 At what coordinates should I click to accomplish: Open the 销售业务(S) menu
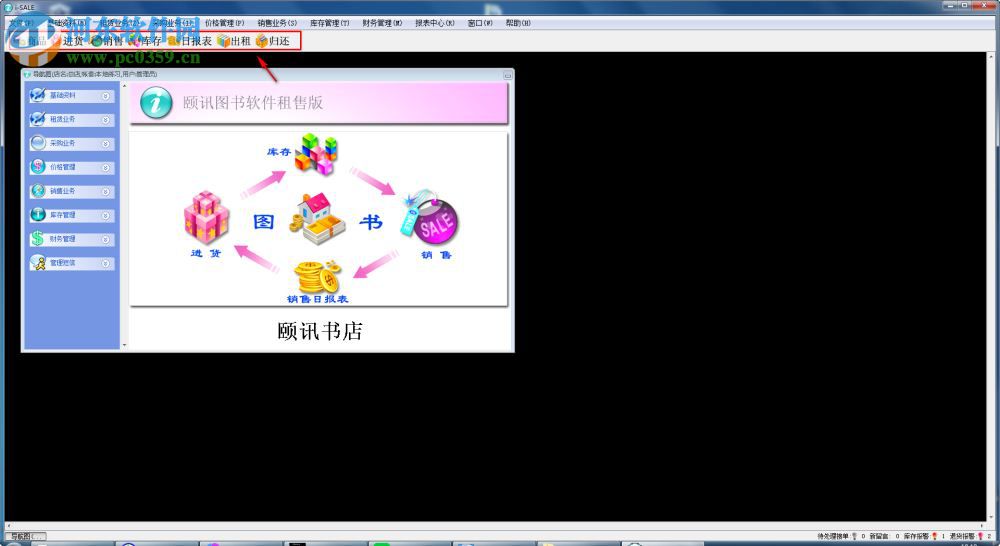pos(277,23)
